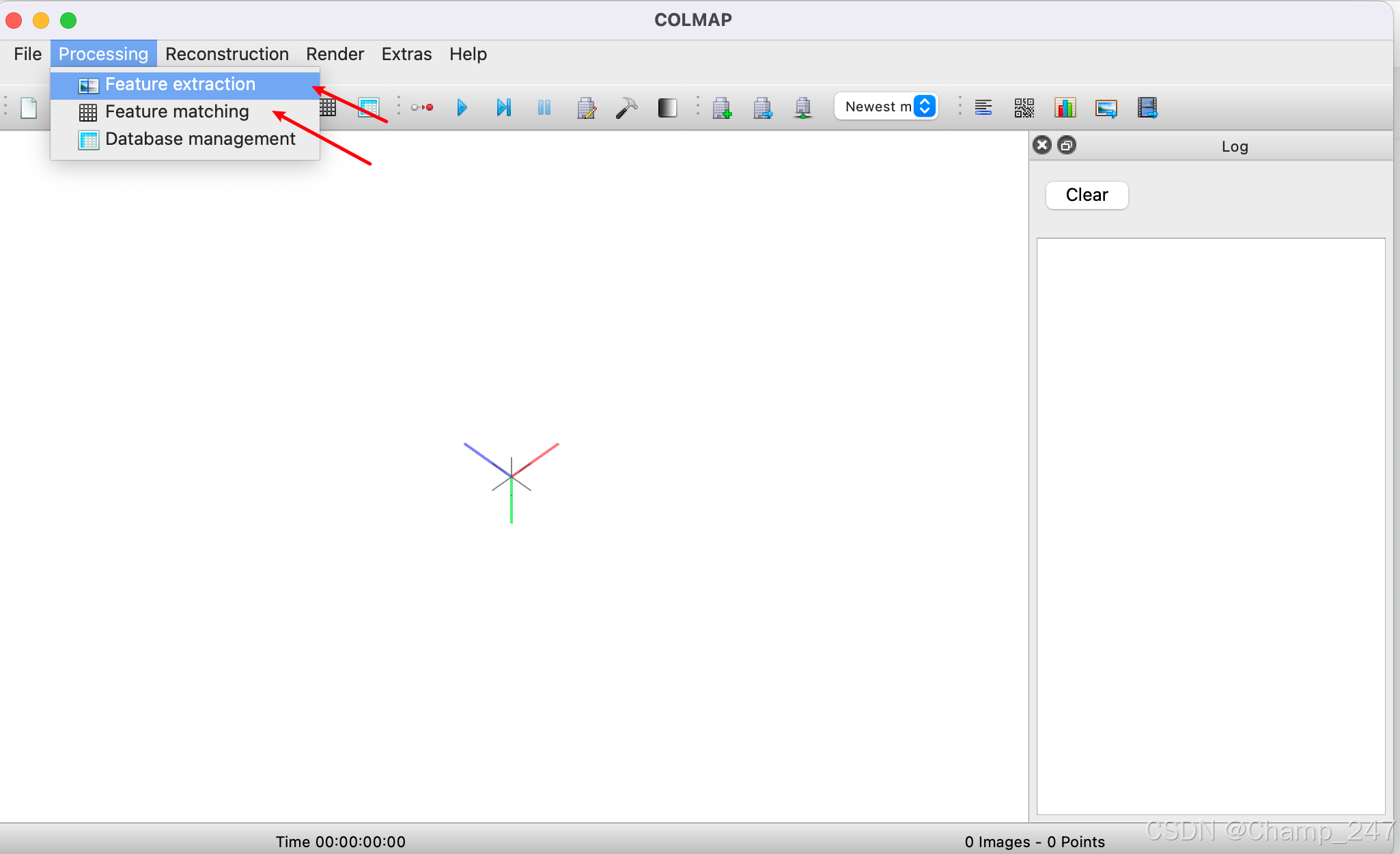Open Database management entry
1400x854 pixels.
[200, 139]
